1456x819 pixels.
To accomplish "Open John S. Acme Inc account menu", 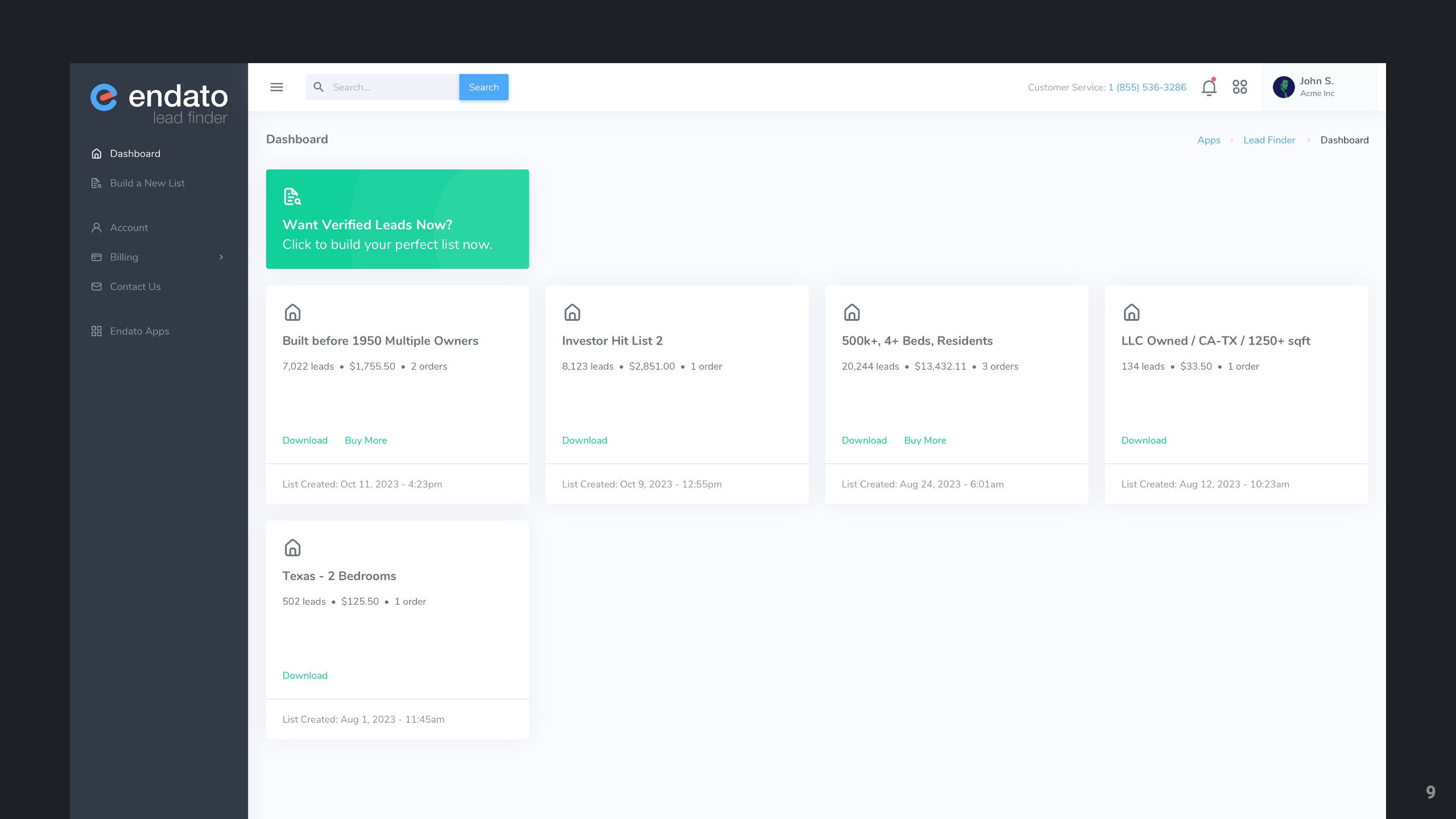I will pos(1317,87).
